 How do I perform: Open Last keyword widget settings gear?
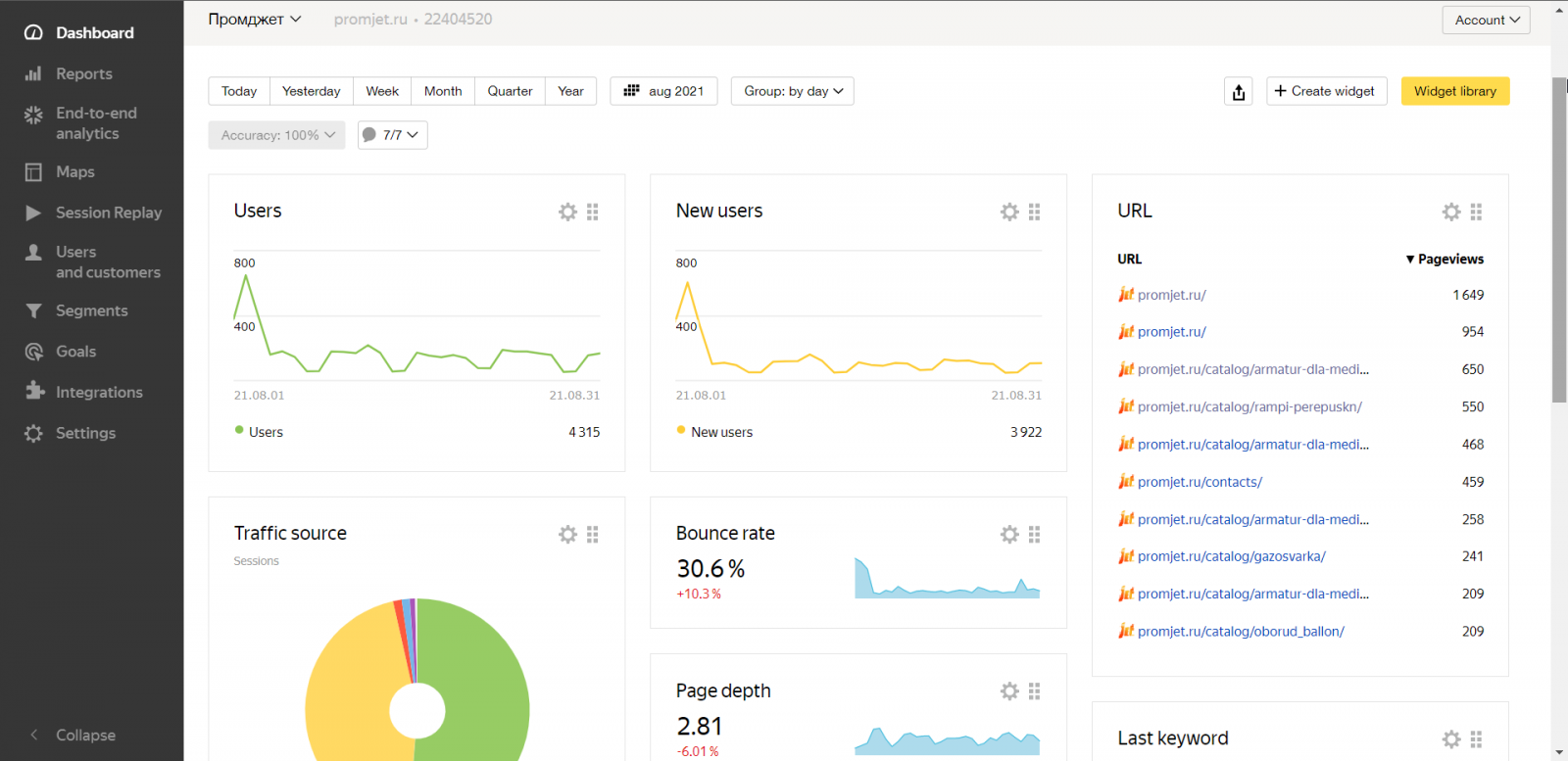(x=1451, y=739)
